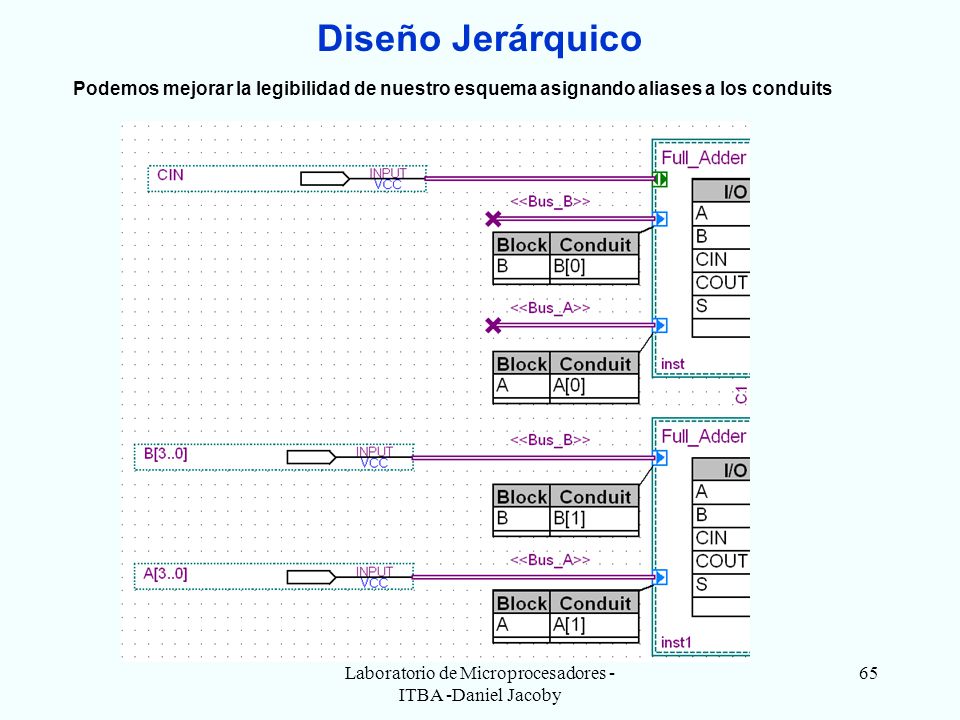Click the green CIN port connector on inst

click(661, 179)
